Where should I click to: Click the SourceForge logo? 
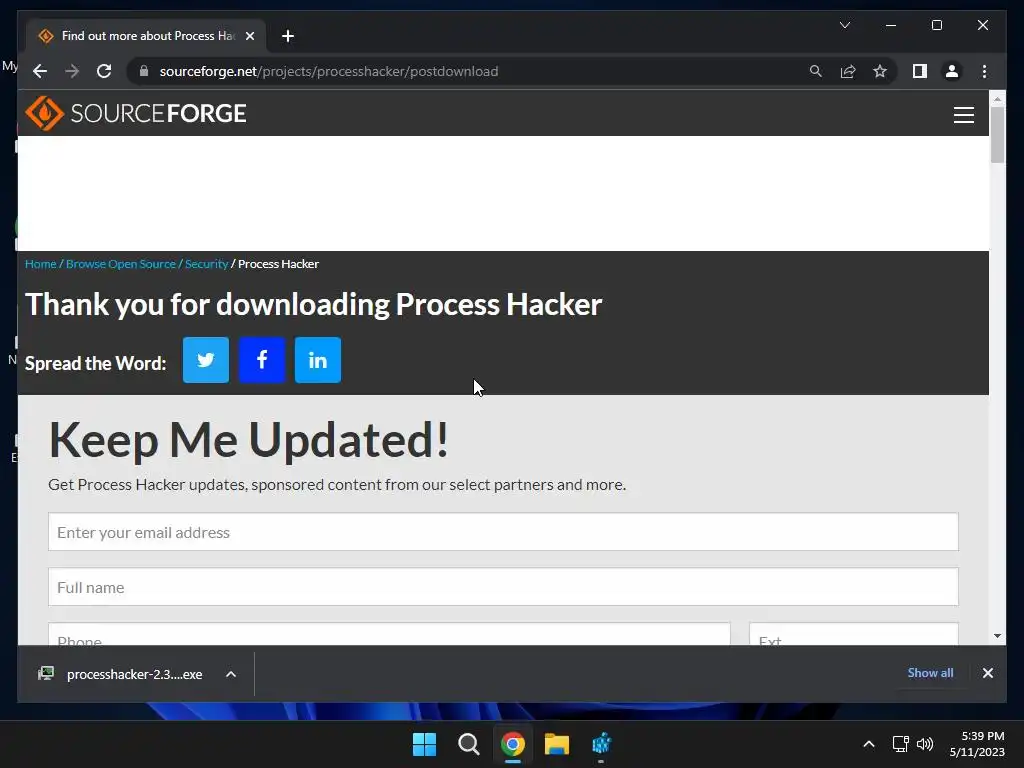pos(136,114)
